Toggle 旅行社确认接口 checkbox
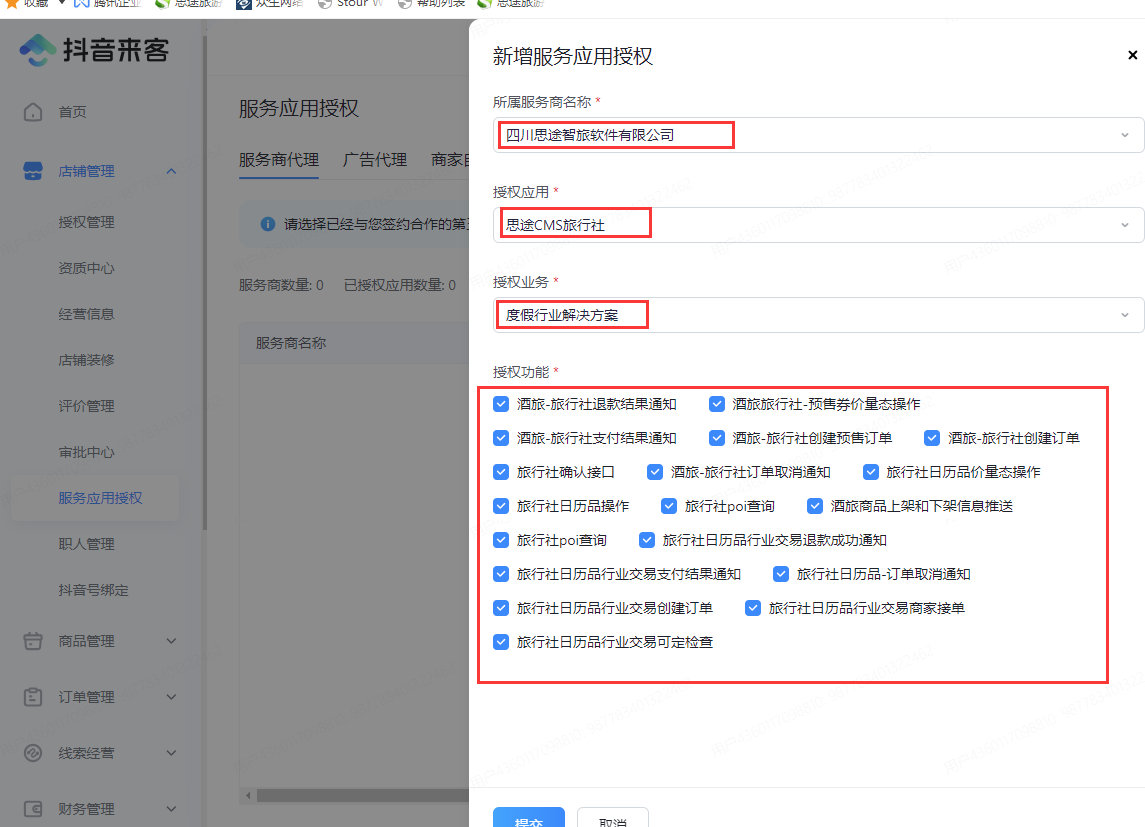The width and height of the screenshot is (1145, 827). [501, 472]
